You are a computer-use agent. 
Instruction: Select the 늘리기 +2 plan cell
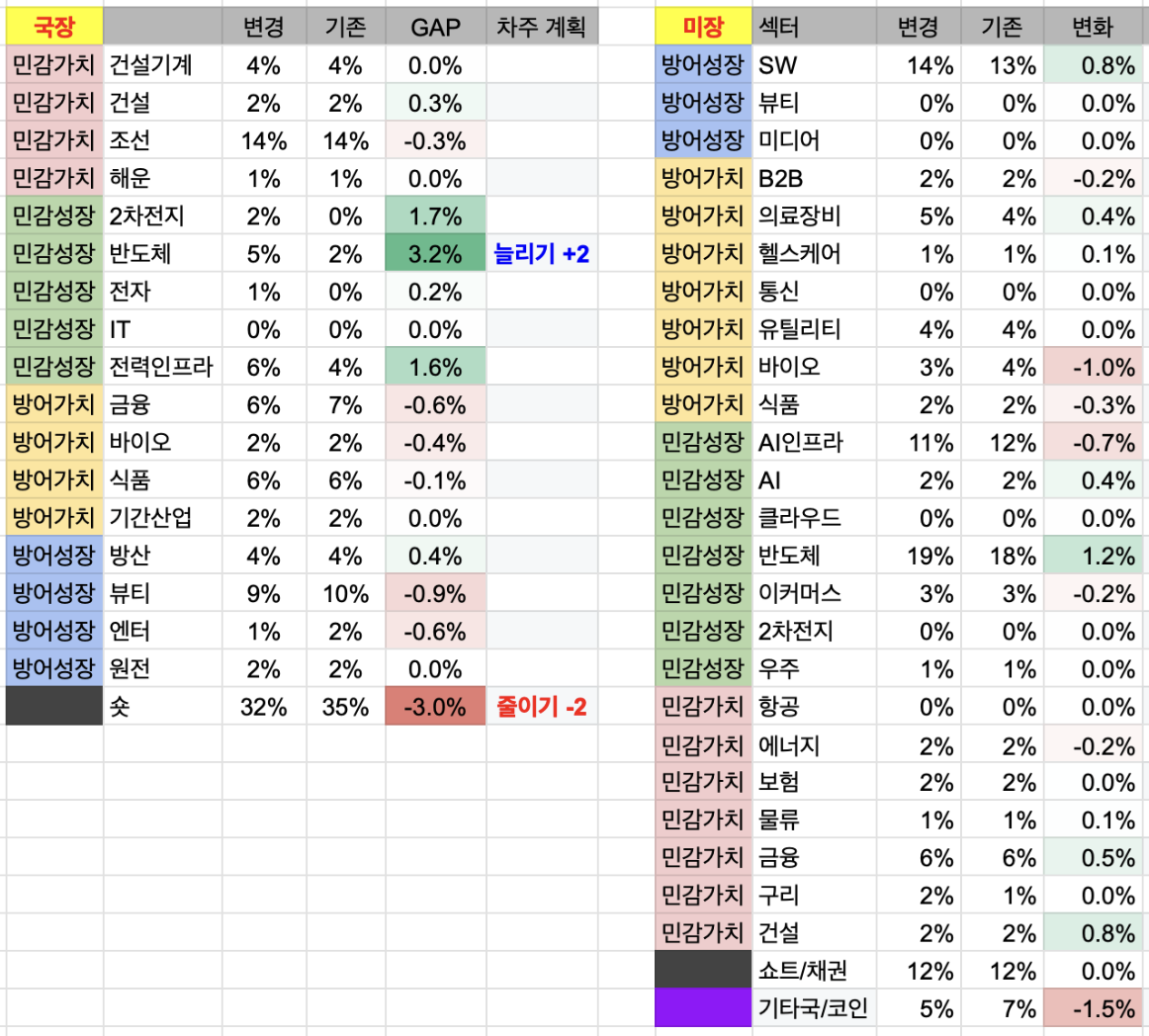pos(542,254)
